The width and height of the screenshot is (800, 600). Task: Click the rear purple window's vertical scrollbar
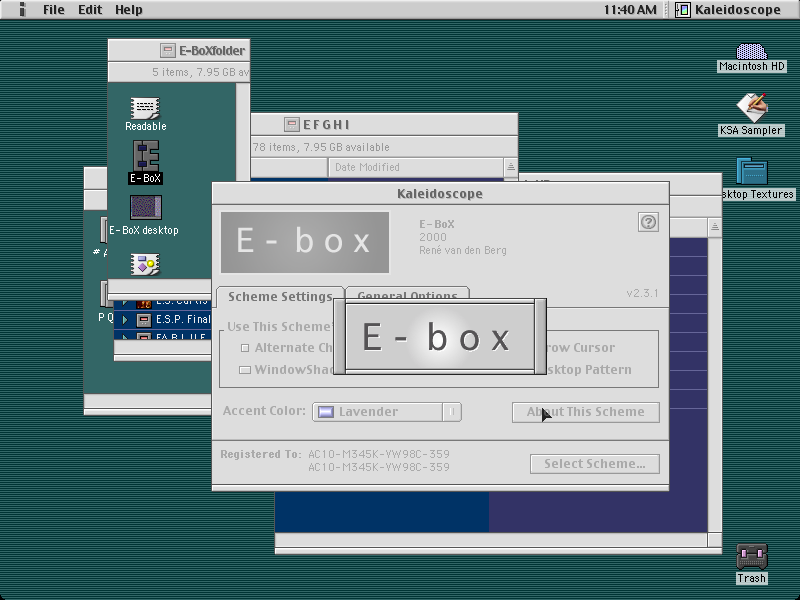[714, 385]
